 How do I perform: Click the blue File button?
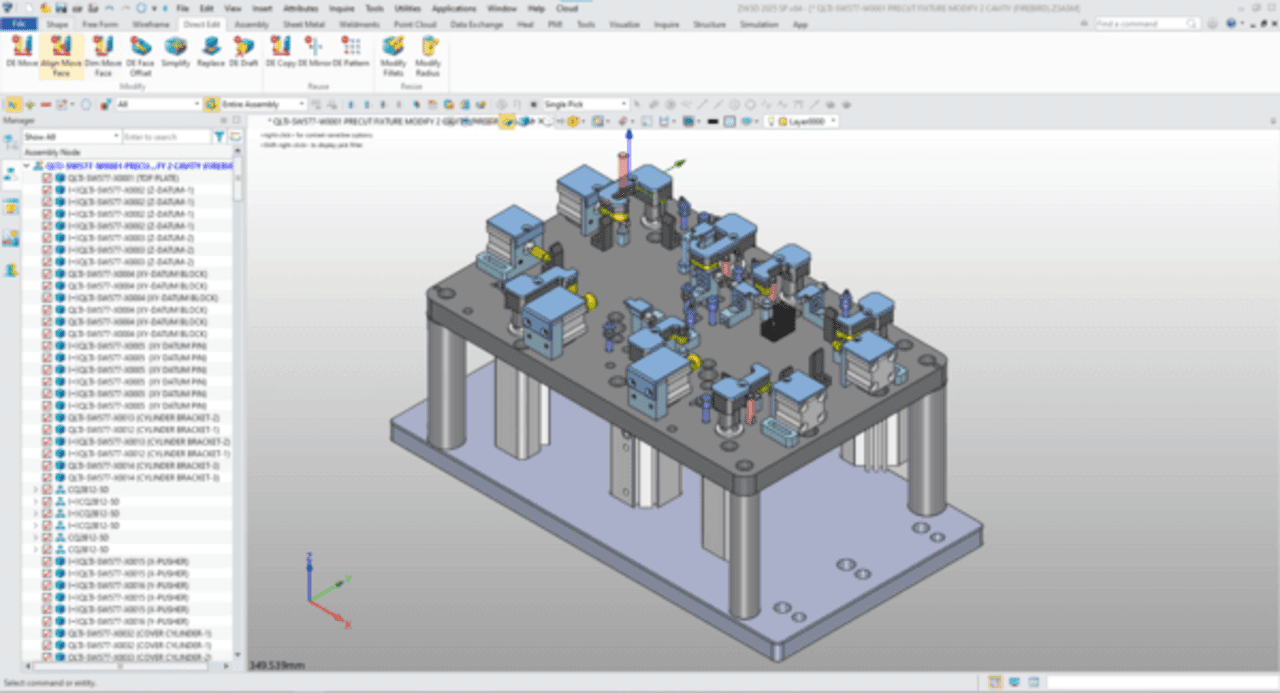tap(18, 23)
